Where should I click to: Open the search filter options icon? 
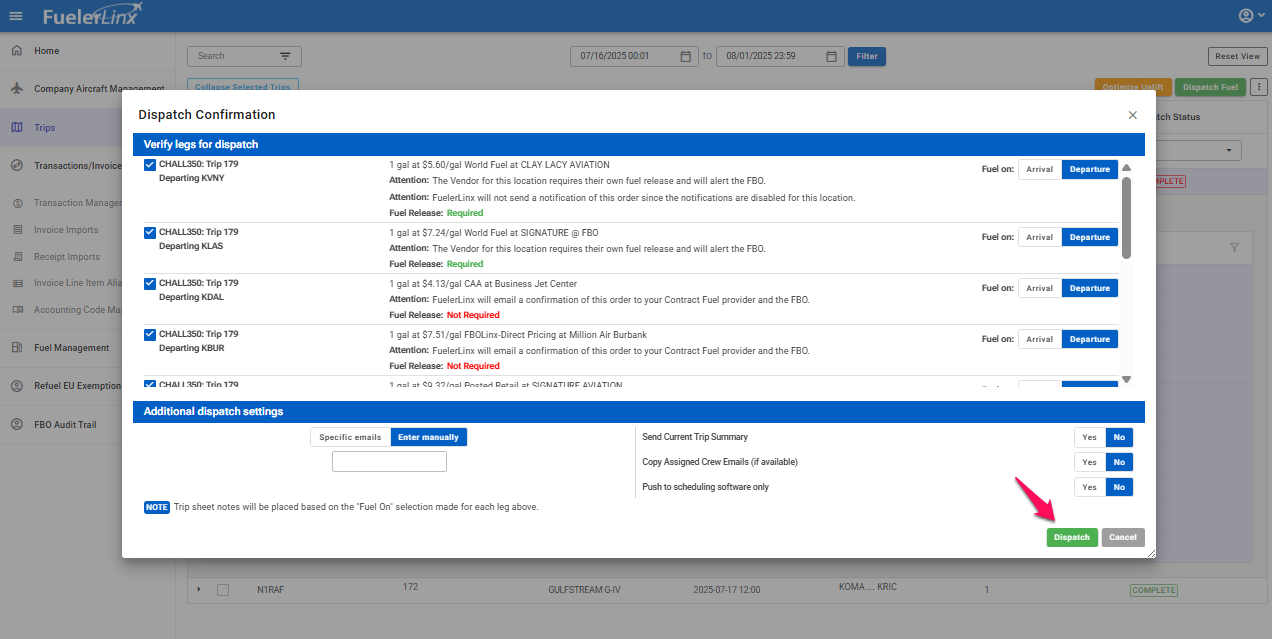point(285,56)
